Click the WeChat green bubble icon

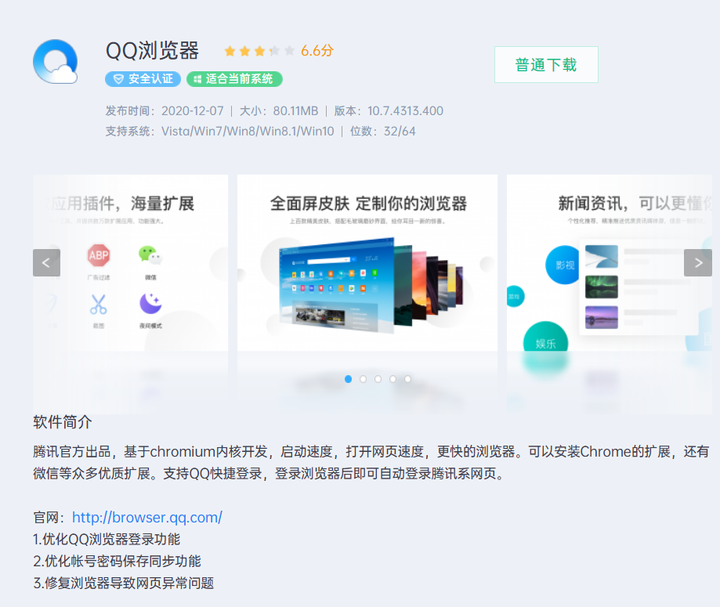click(x=150, y=255)
